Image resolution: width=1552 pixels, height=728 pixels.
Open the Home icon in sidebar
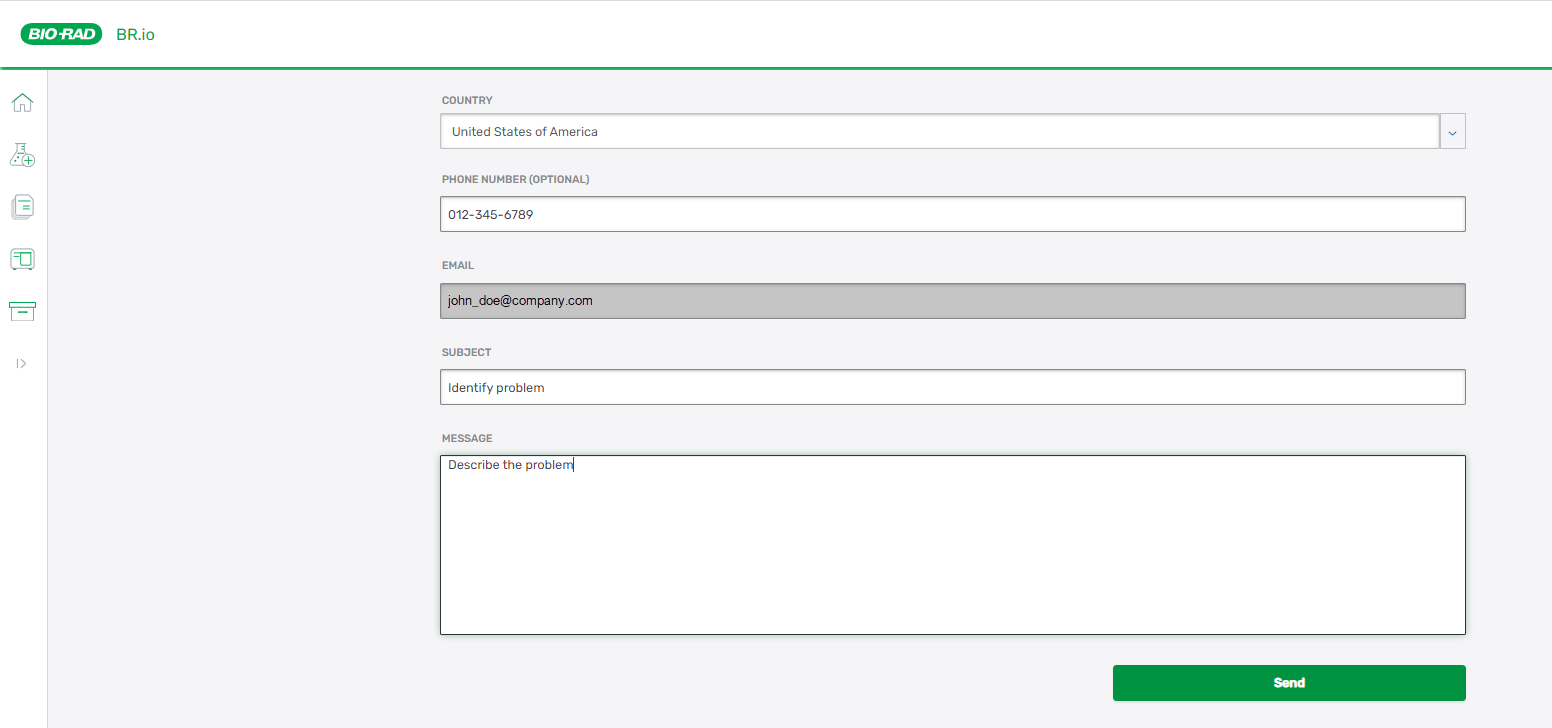click(x=22, y=102)
